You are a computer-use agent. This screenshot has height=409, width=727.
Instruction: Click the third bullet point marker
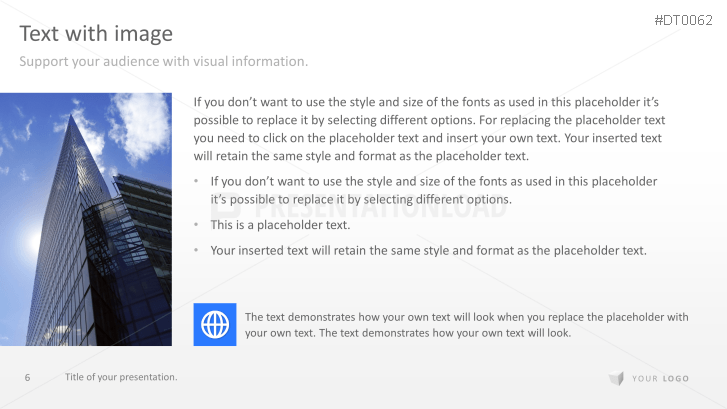197,250
